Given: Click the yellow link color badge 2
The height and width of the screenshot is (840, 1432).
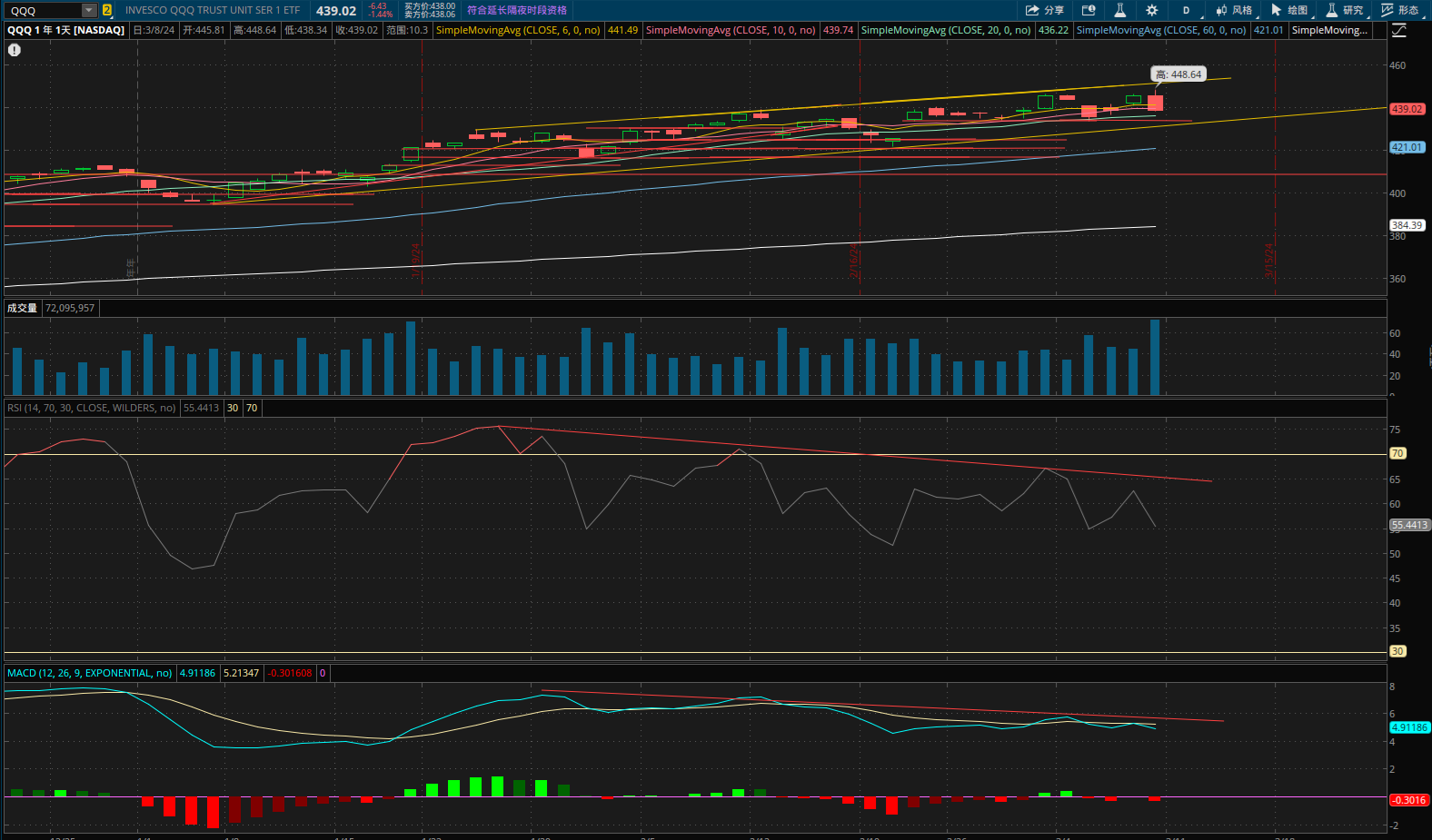Looking at the screenshot, I should tap(107, 11).
